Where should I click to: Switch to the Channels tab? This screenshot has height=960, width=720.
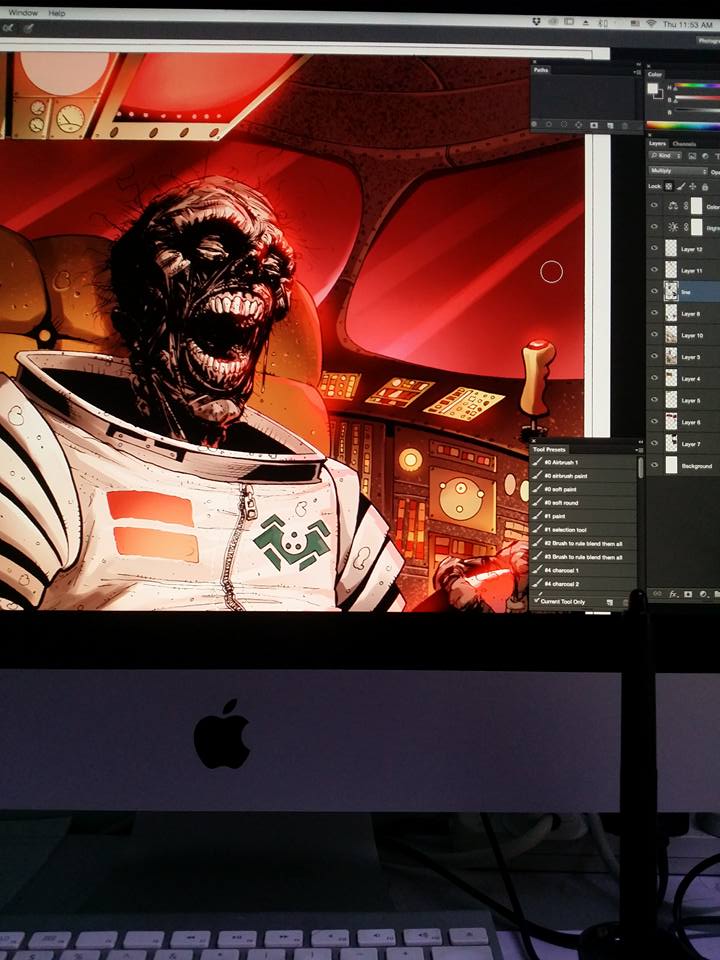(x=684, y=144)
